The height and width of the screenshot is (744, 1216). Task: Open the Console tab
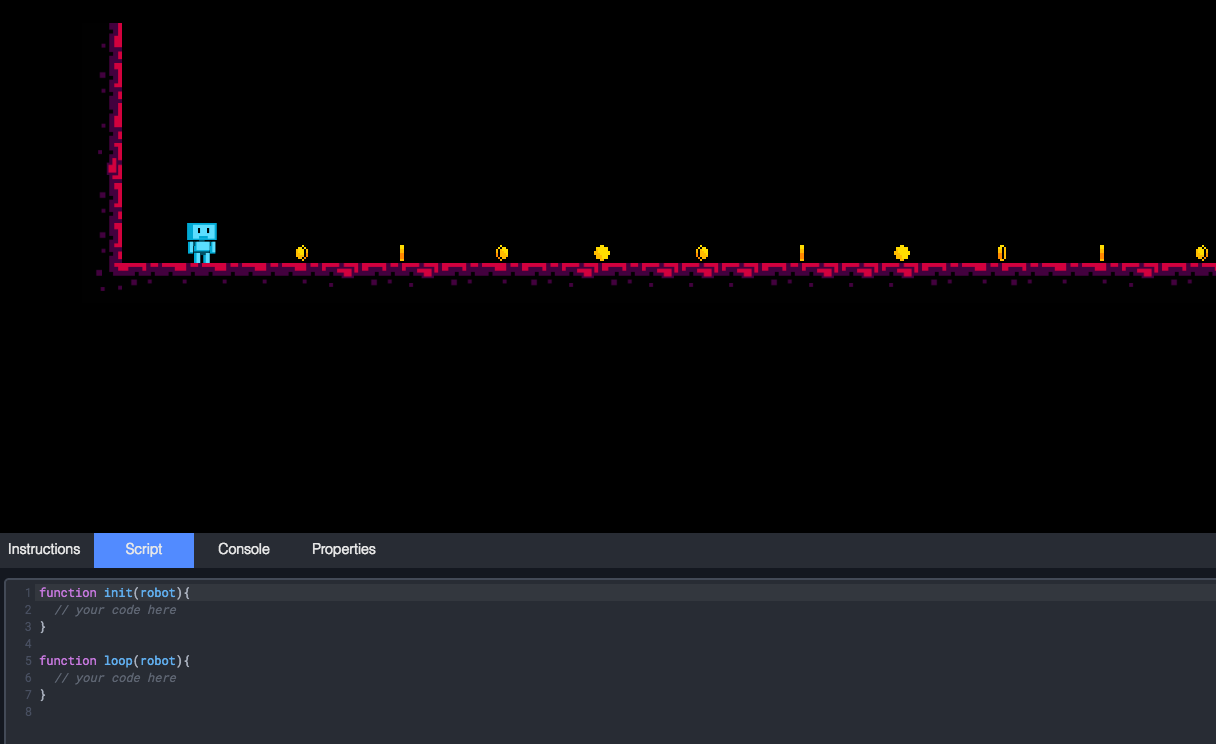click(x=243, y=549)
